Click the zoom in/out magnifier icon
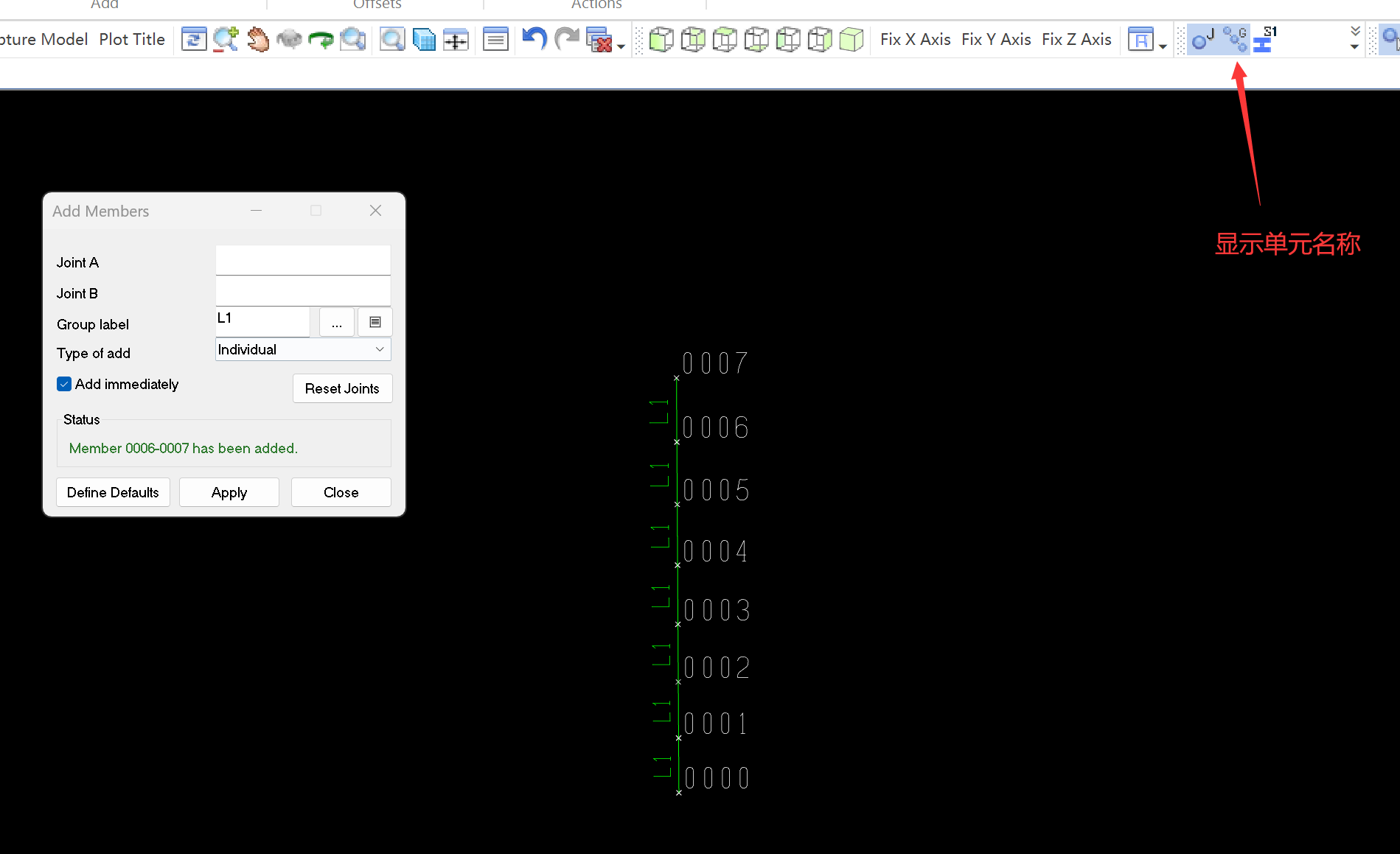Viewport: 1400px width, 854px height. point(226,39)
